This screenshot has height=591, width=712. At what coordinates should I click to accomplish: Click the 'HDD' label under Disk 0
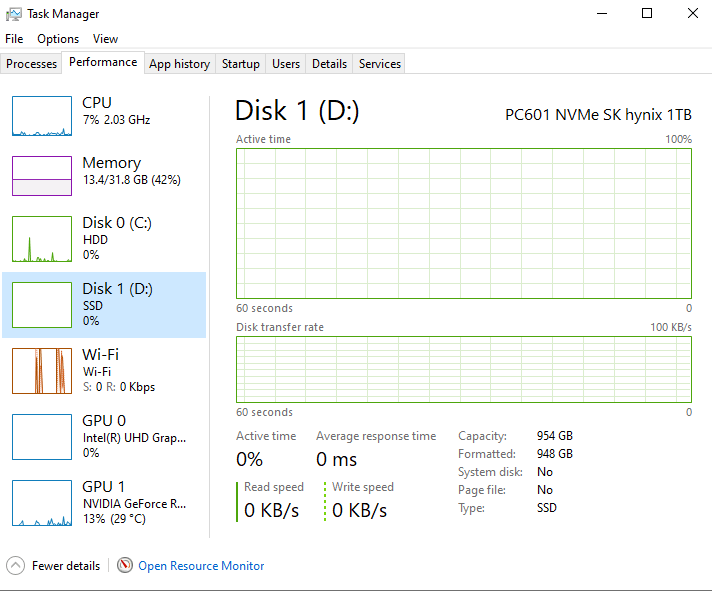[x=95, y=240]
